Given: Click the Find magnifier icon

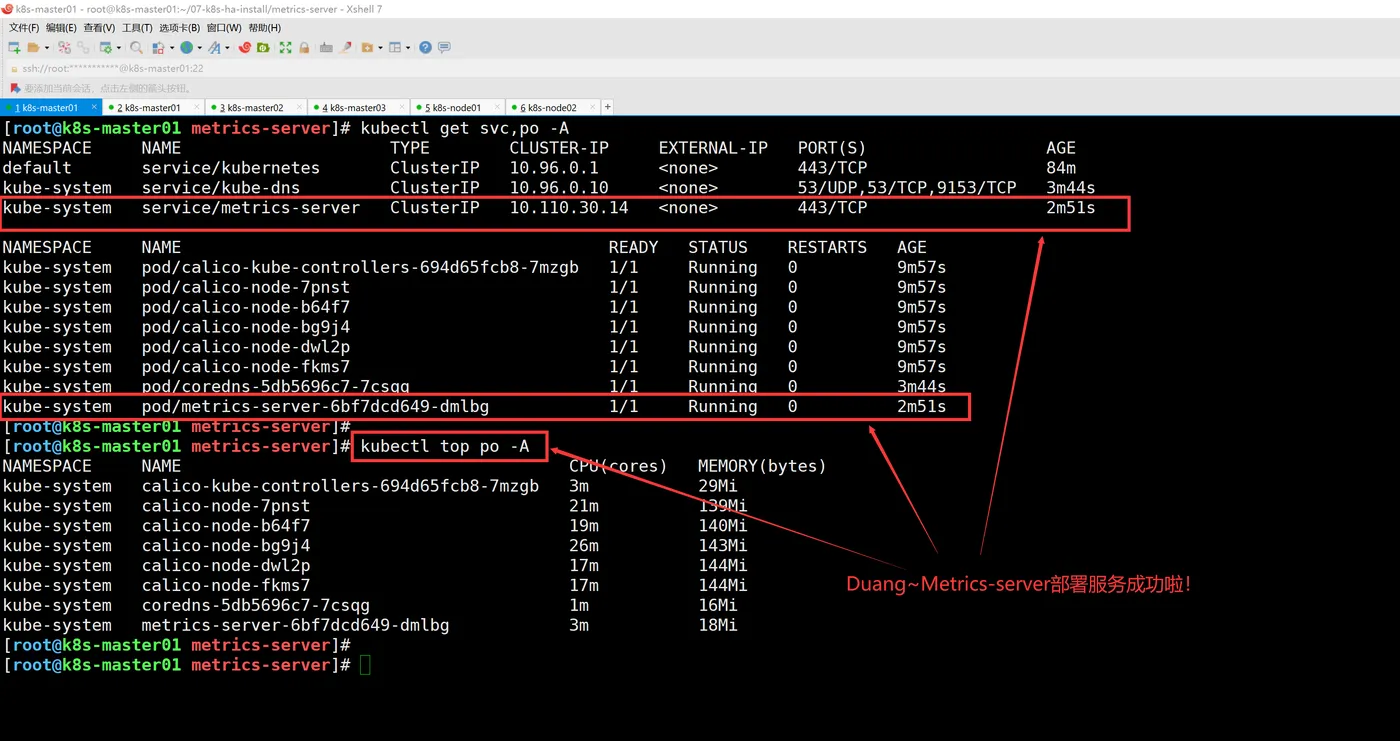Looking at the screenshot, I should coord(136,48).
